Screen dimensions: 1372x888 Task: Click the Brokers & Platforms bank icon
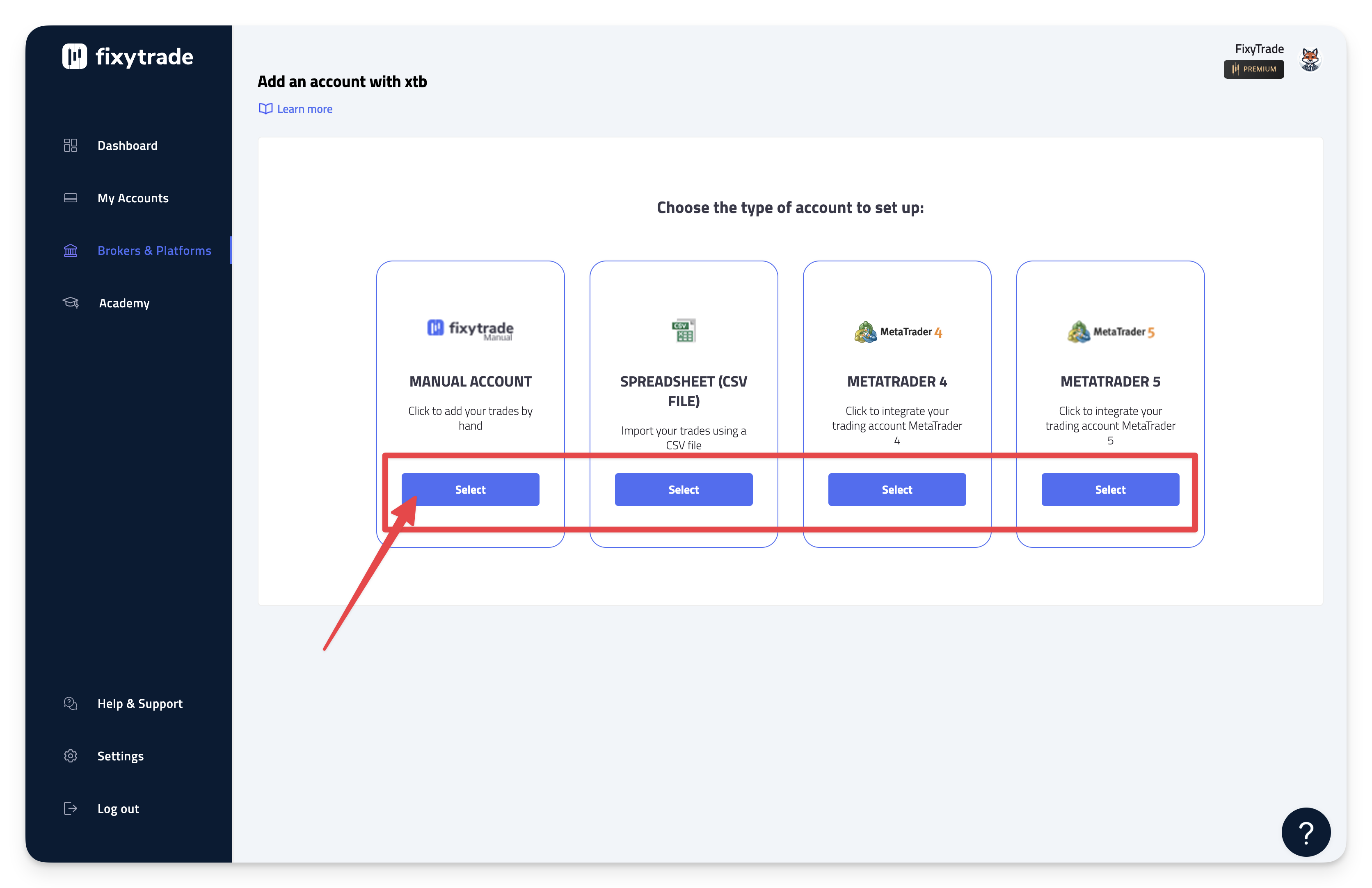coord(70,250)
